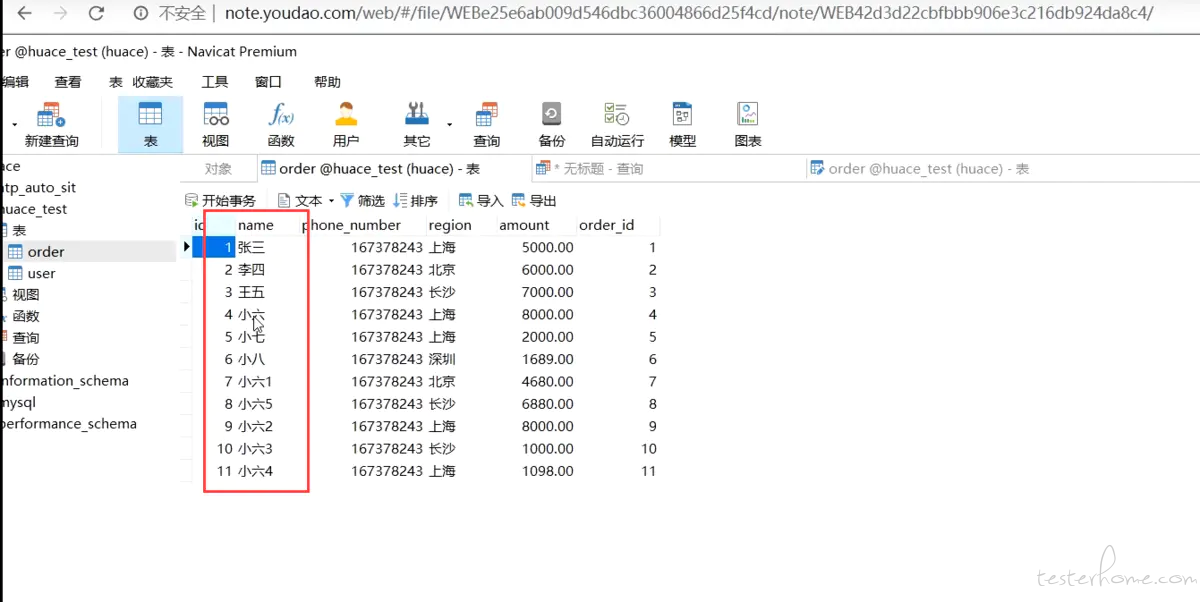
Task: Click the browser back arrow
Action: (24, 14)
